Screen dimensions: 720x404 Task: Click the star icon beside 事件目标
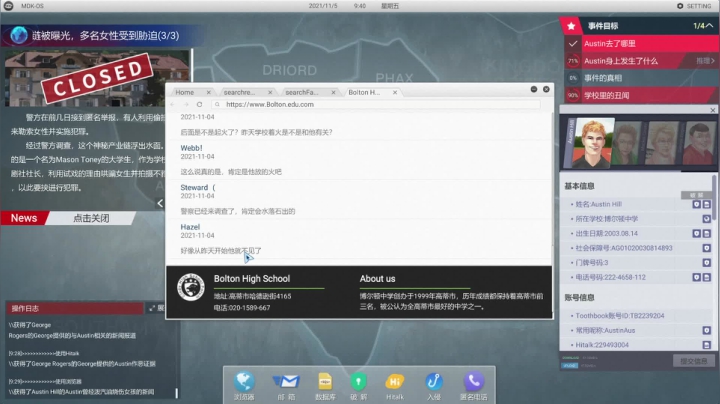pos(571,26)
